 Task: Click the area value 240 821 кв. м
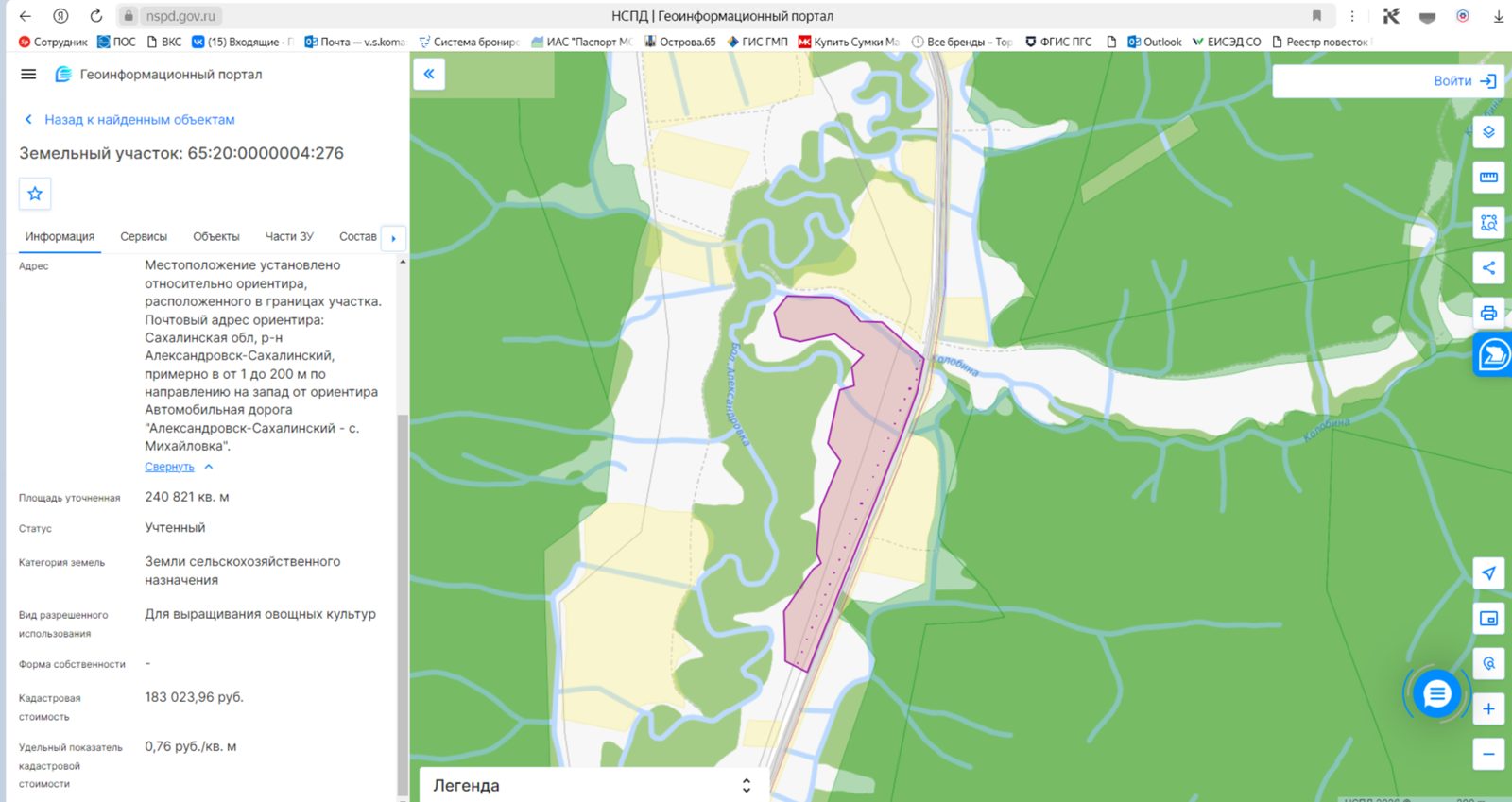[x=187, y=497]
